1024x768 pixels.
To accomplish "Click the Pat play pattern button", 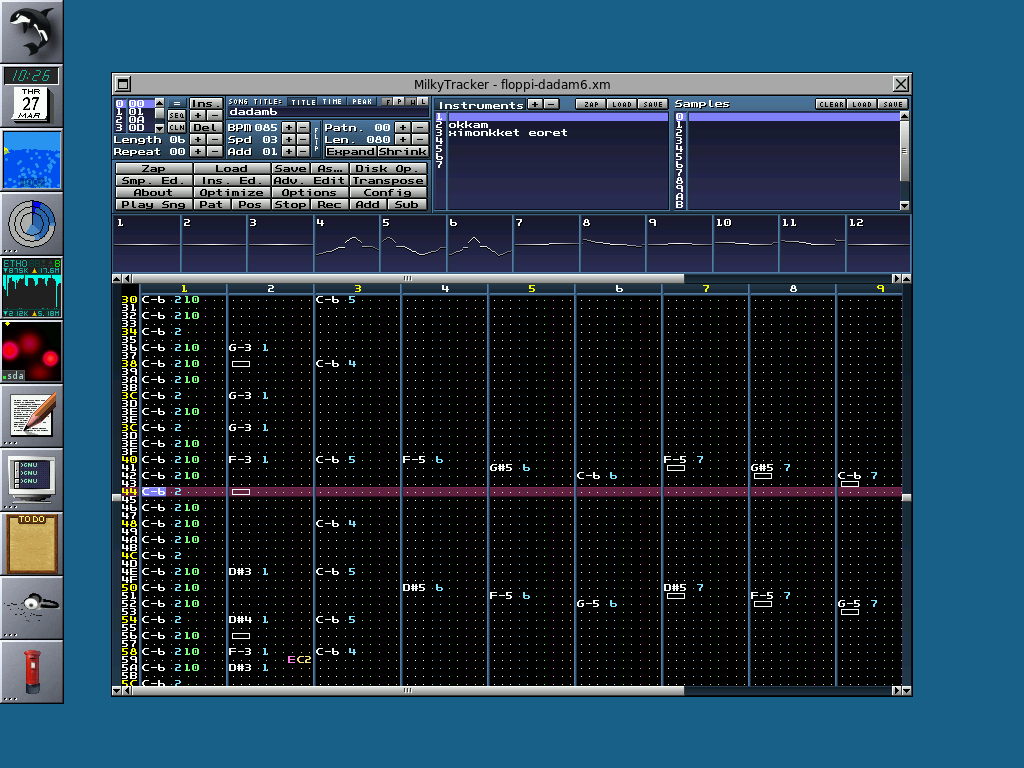I will 211,204.
